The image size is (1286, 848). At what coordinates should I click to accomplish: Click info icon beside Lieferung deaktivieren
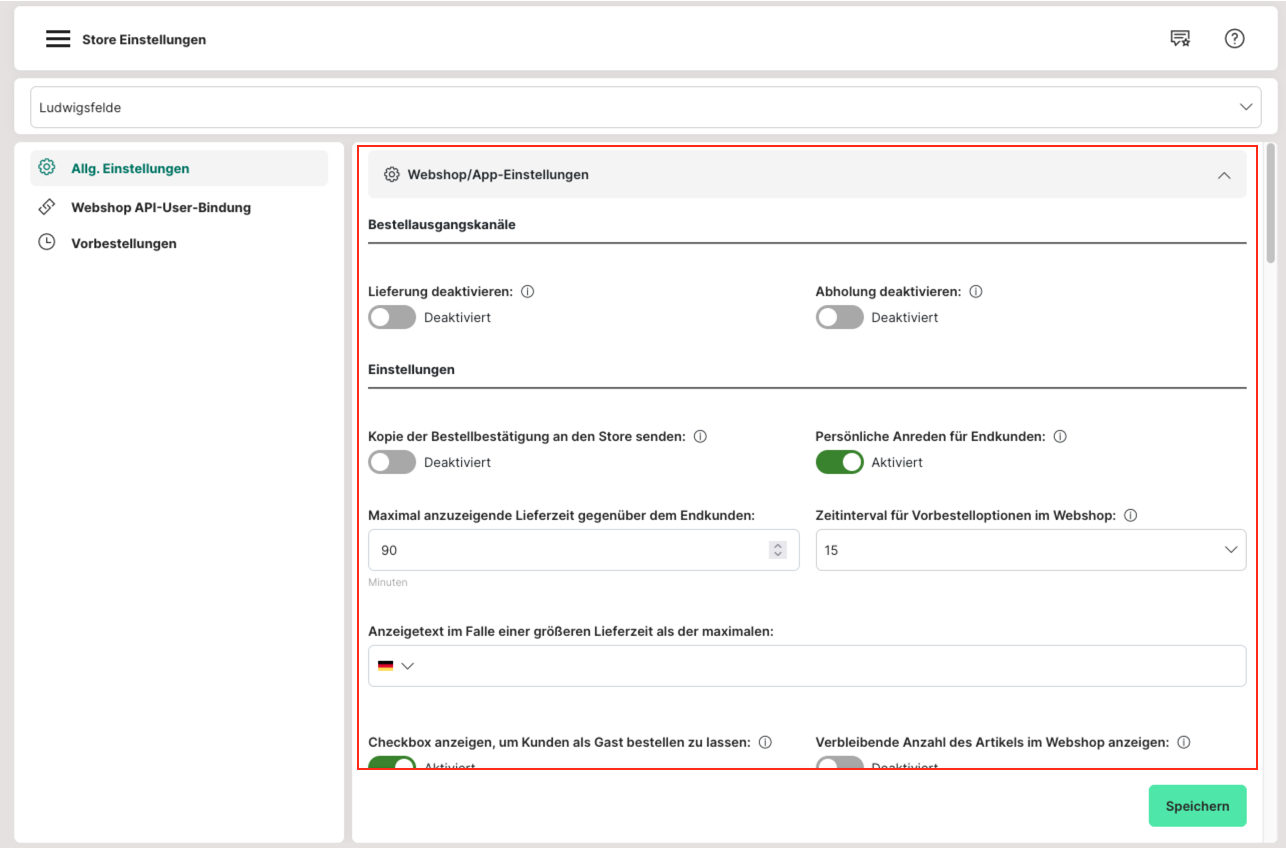coord(528,292)
